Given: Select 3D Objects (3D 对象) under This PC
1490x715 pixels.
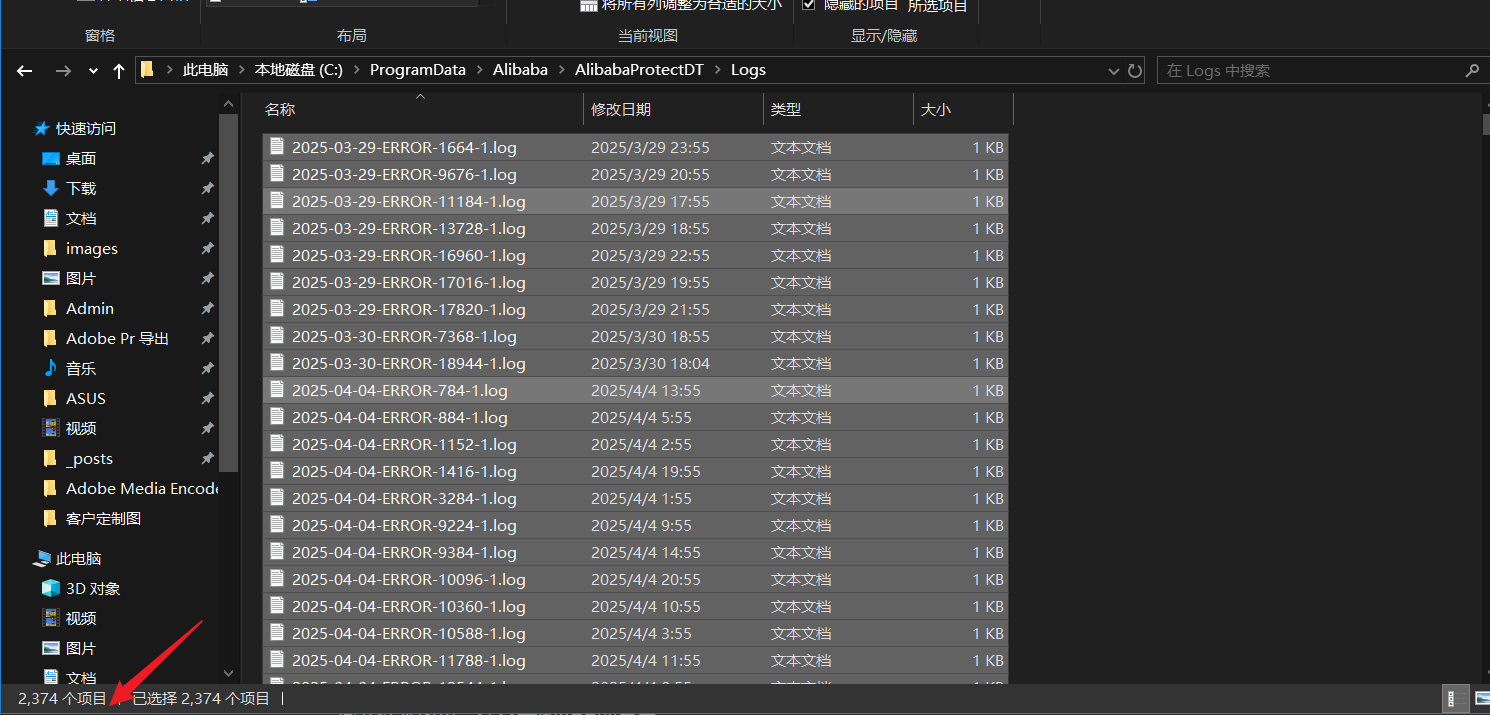Looking at the screenshot, I should (92, 589).
